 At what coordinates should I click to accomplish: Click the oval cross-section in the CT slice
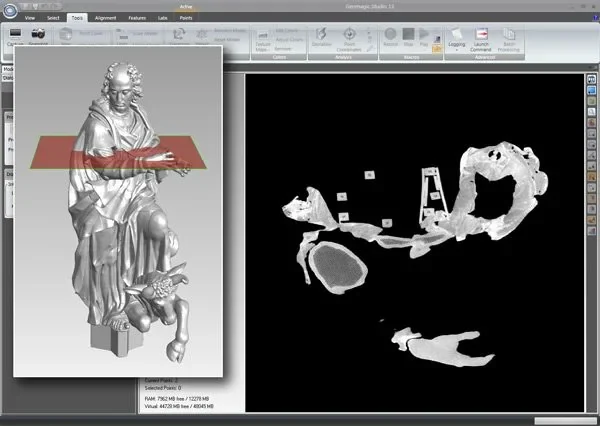pyautogui.click(x=338, y=267)
